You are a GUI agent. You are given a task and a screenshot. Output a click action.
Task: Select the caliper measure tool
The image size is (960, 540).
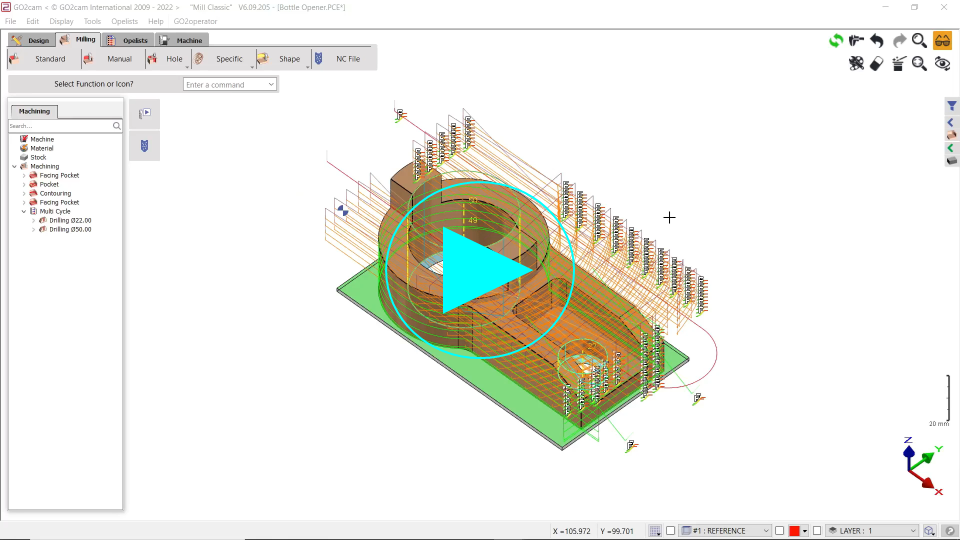pos(856,41)
